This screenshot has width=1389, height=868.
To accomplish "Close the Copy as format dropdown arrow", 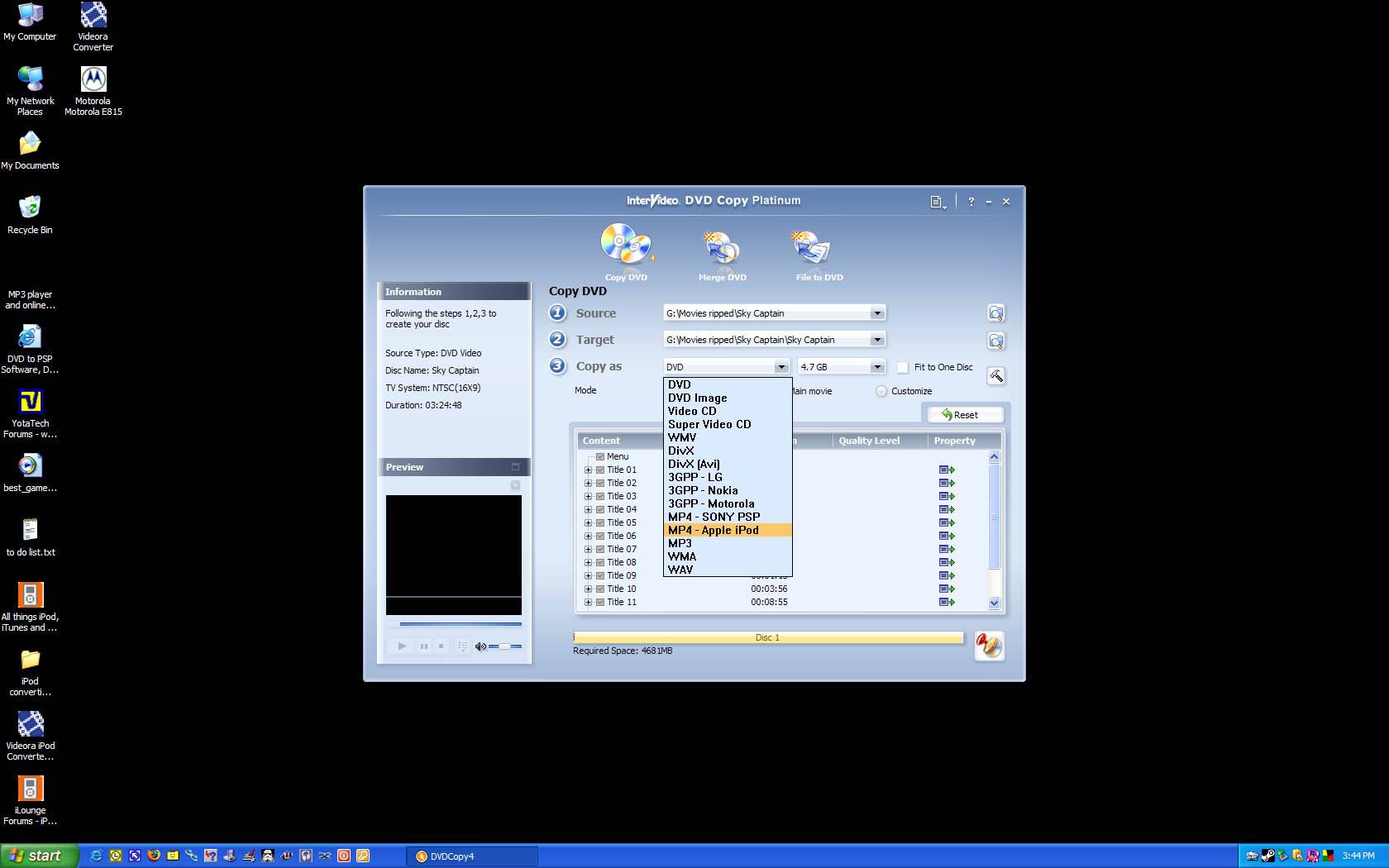I will 781,367.
